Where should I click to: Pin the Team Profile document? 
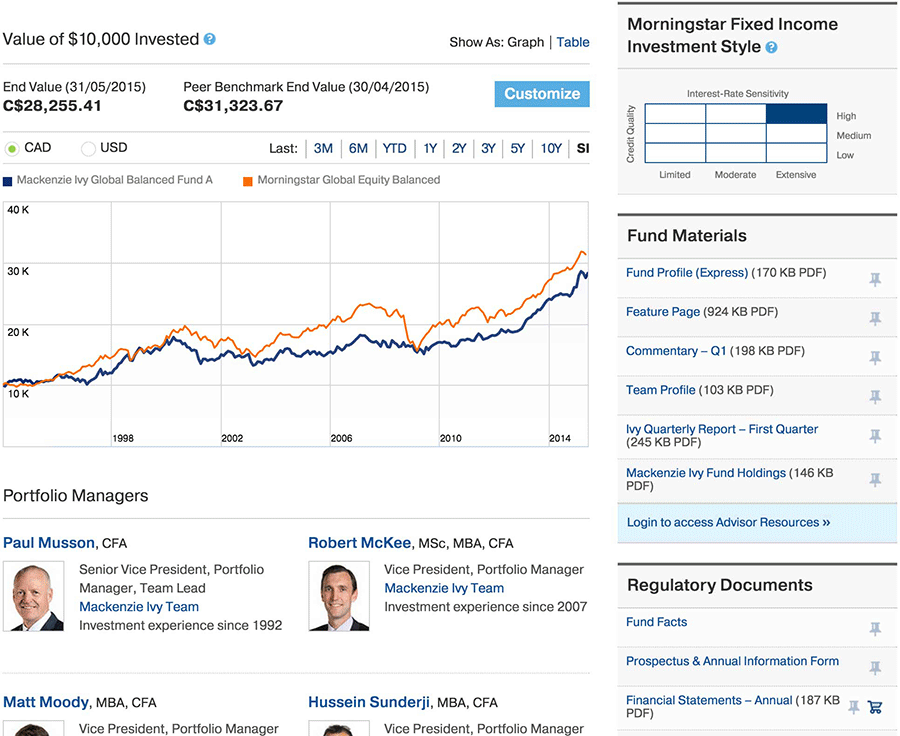[875, 396]
